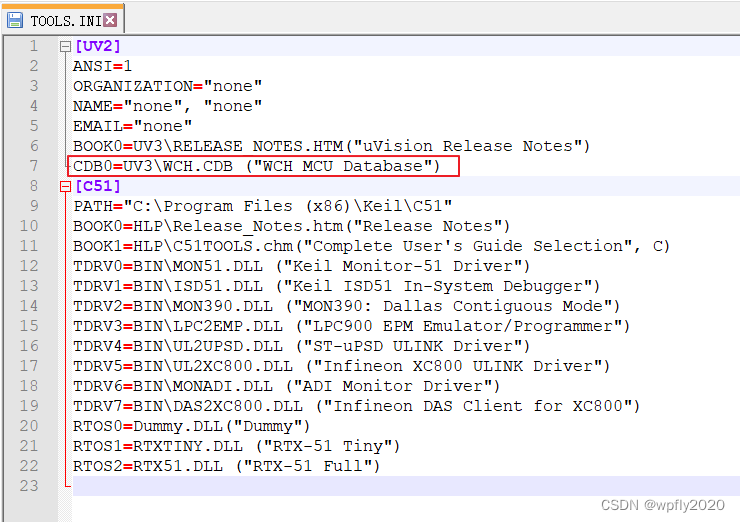
Task: Click the NAME="none", "none" line
Action: coord(168,106)
